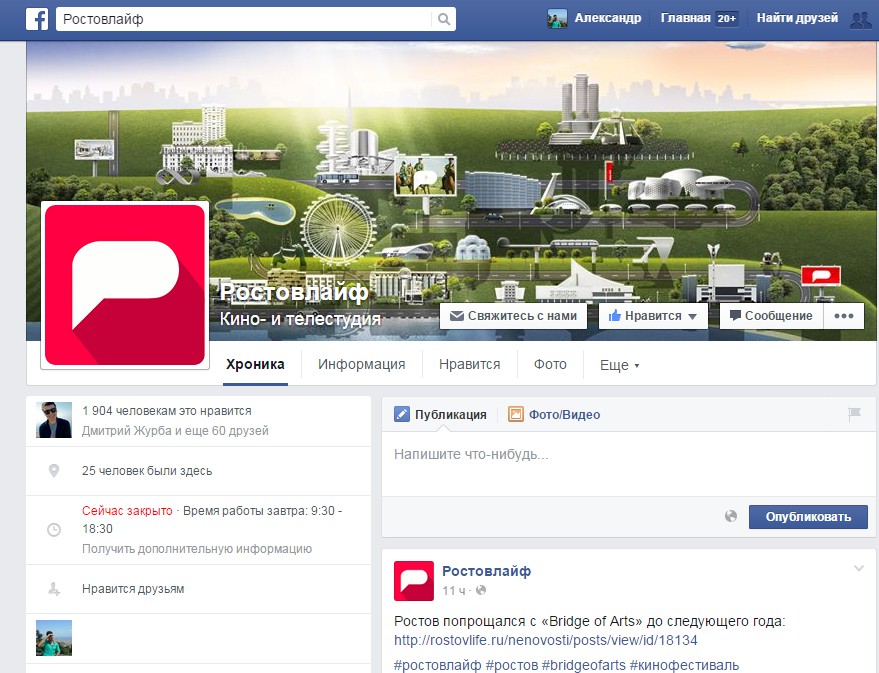Click Найти друзей link
Screen dimensions: 879x673
[x=797, y=18]
